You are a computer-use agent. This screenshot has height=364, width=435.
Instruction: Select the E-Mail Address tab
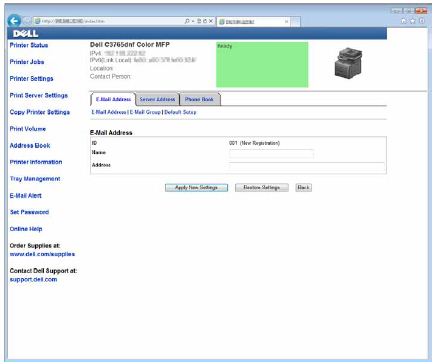pos(113,99)
